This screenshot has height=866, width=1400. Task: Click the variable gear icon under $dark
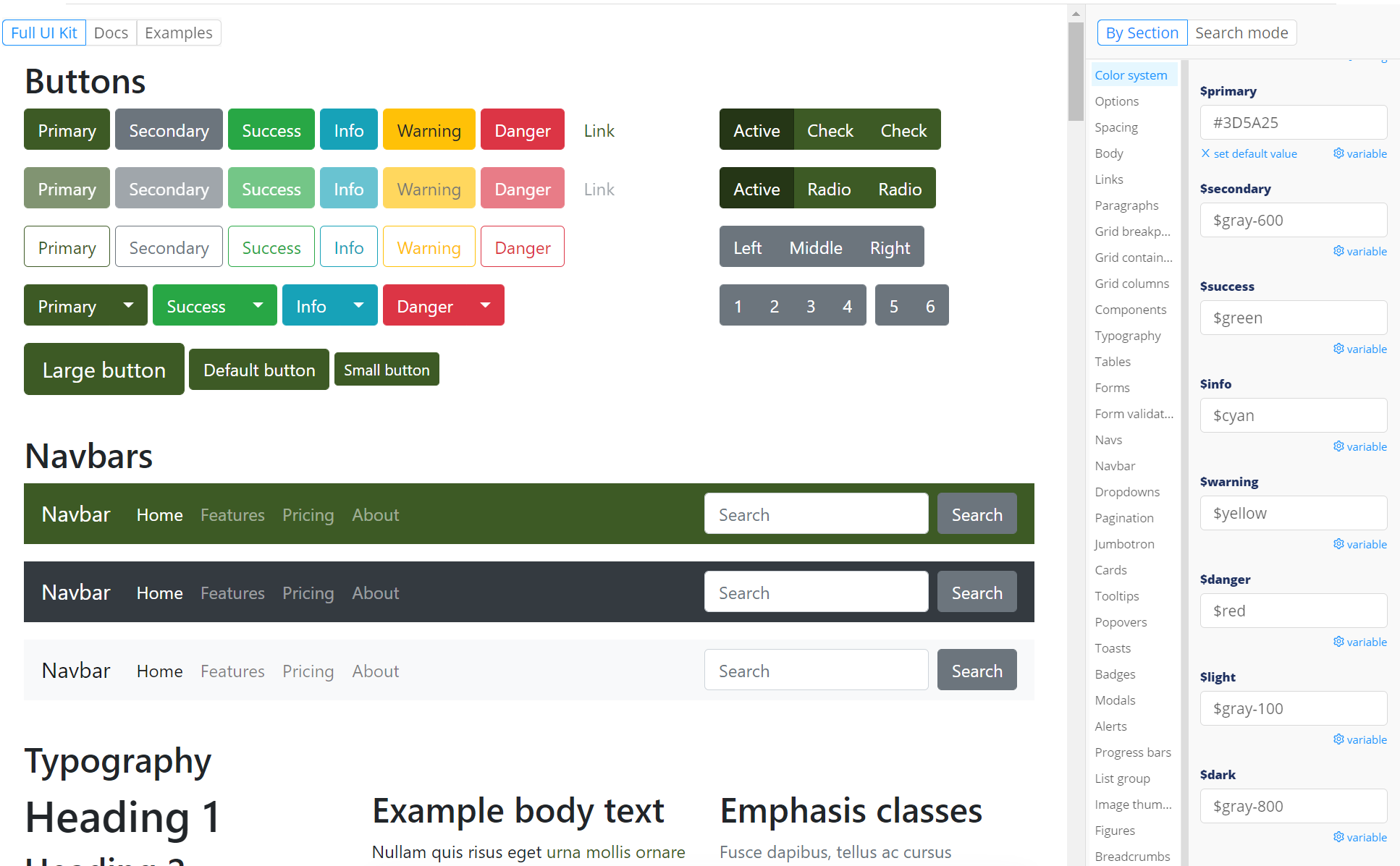click(x=1338, y=837)
